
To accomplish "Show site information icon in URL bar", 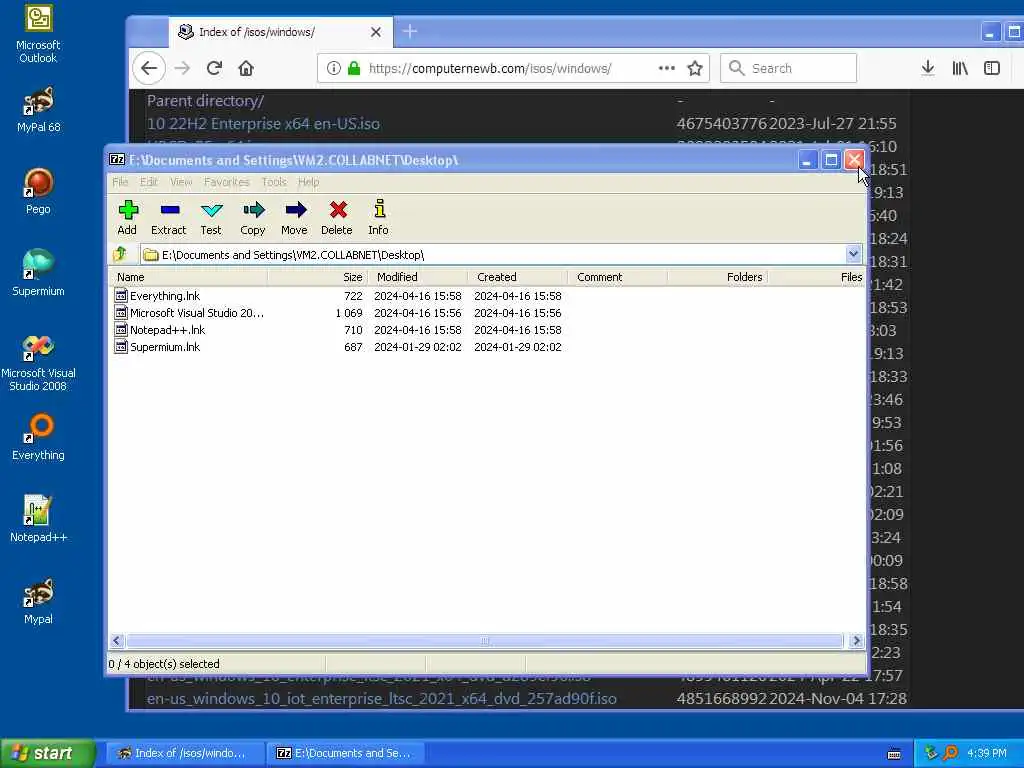I will click(x=334, y=68).
